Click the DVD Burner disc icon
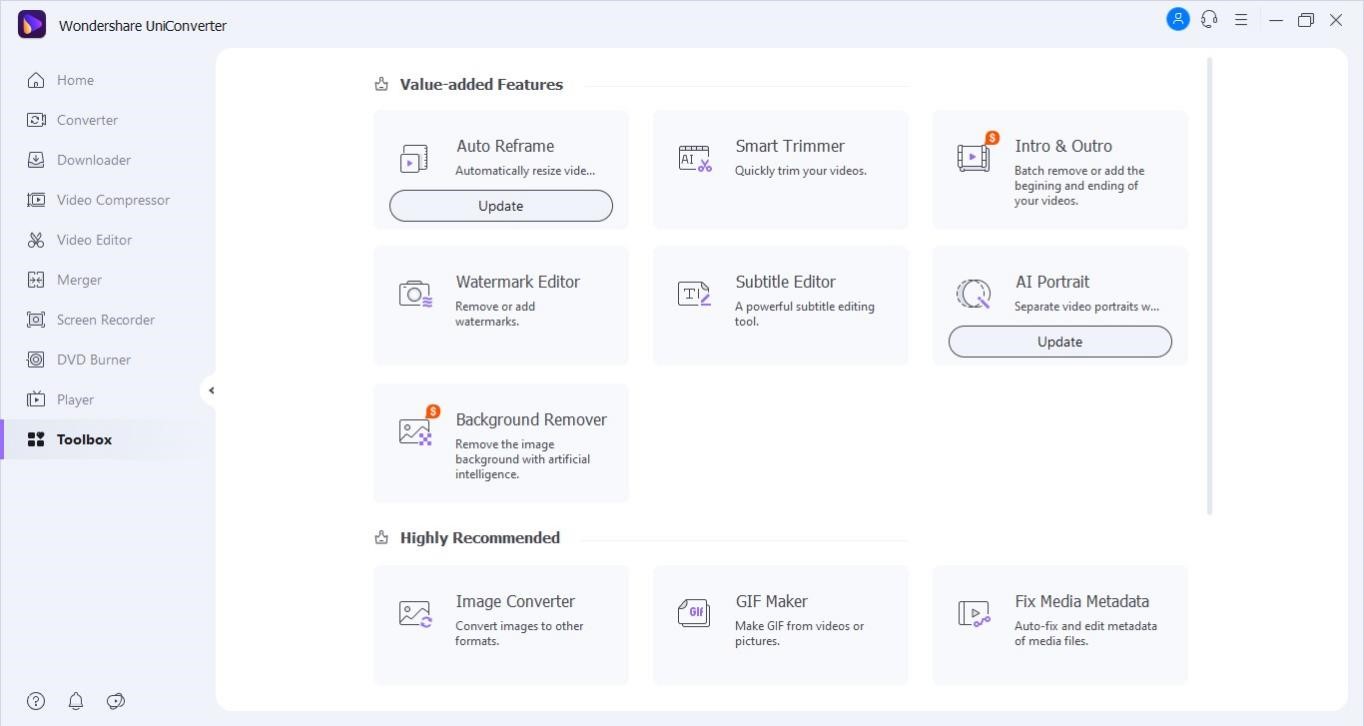Screen dimensions: 1364x726 (x=36, y=360)
